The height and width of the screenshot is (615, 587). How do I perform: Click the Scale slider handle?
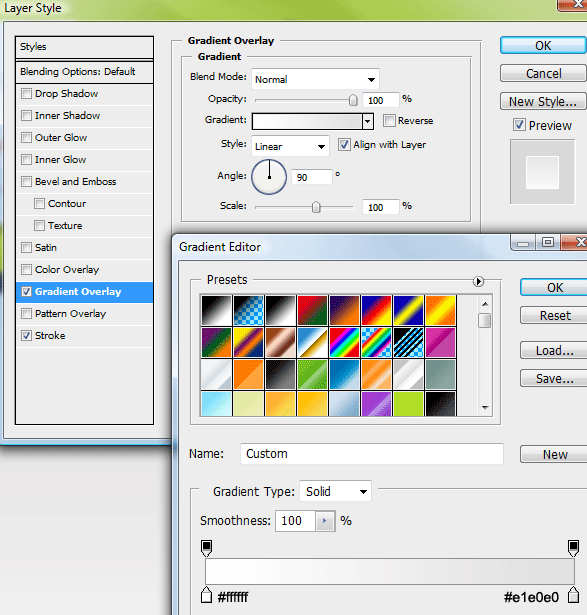coord(316,207)
